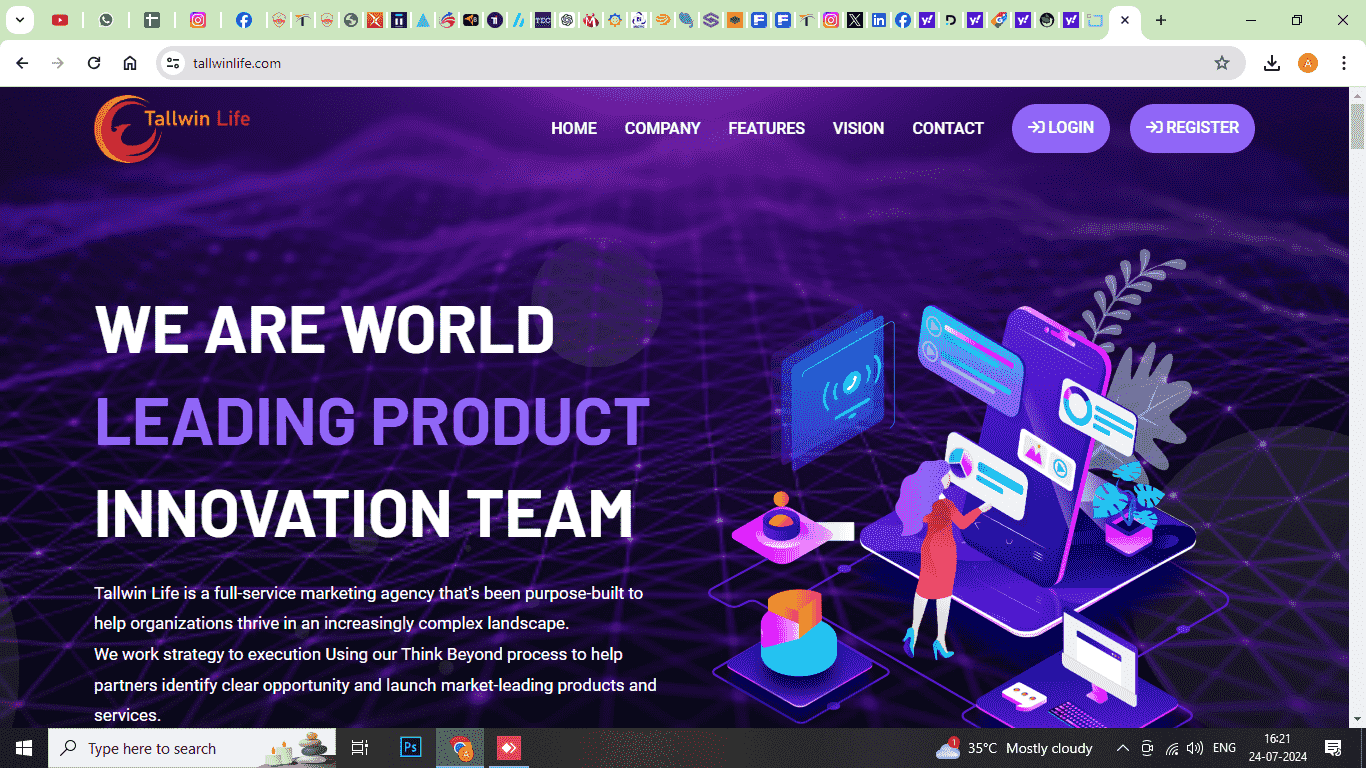The image size is (1366, 768).
Task: Click the scrollbar down arrow
Action: tap(1357, 720)
